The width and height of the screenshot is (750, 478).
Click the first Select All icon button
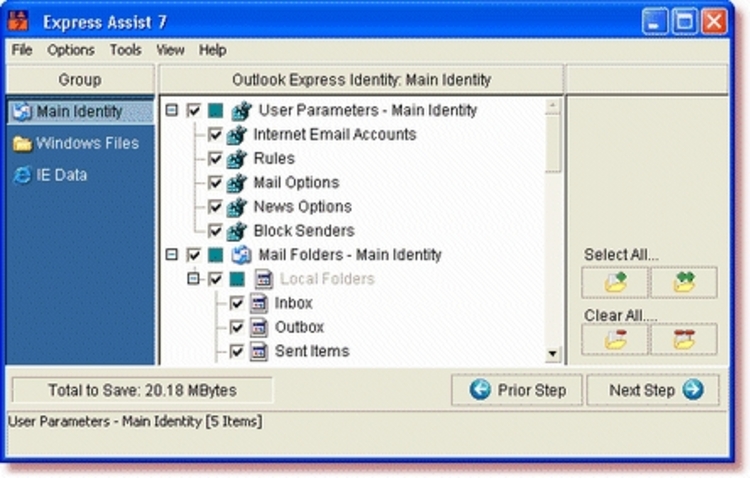coord(615,282)
